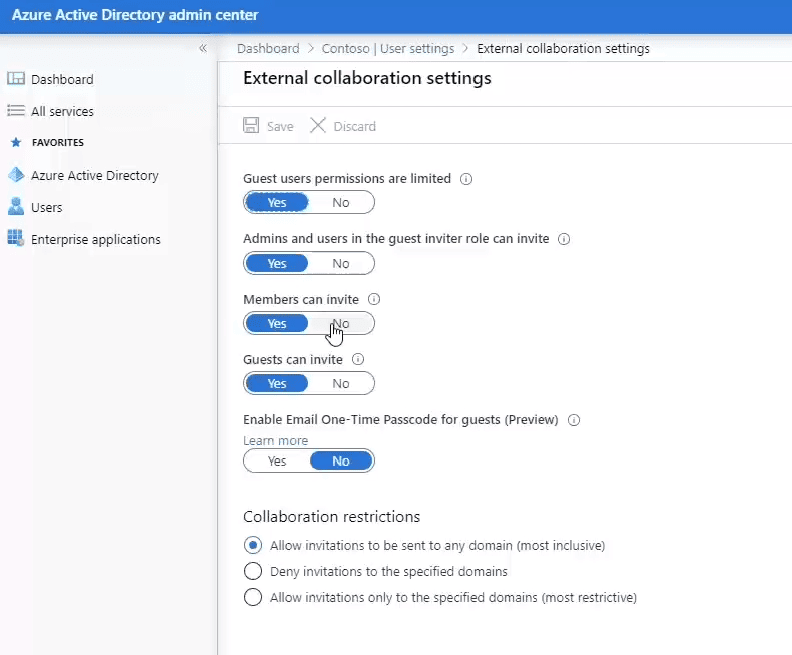
Task: Show info for Email One-Time Passcode setting
Action: click(574, 420)
